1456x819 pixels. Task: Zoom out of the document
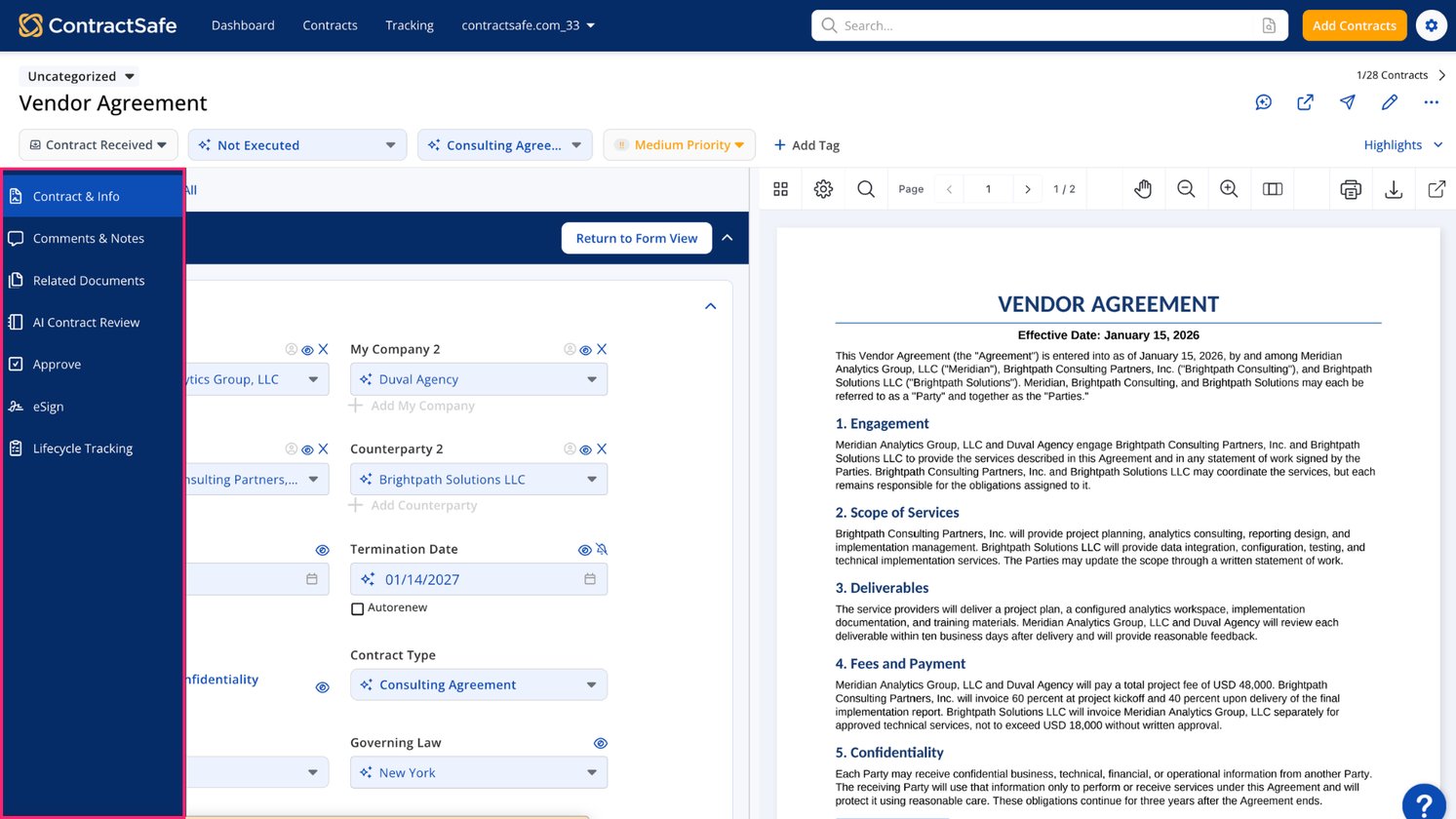tap(1186, 189)
